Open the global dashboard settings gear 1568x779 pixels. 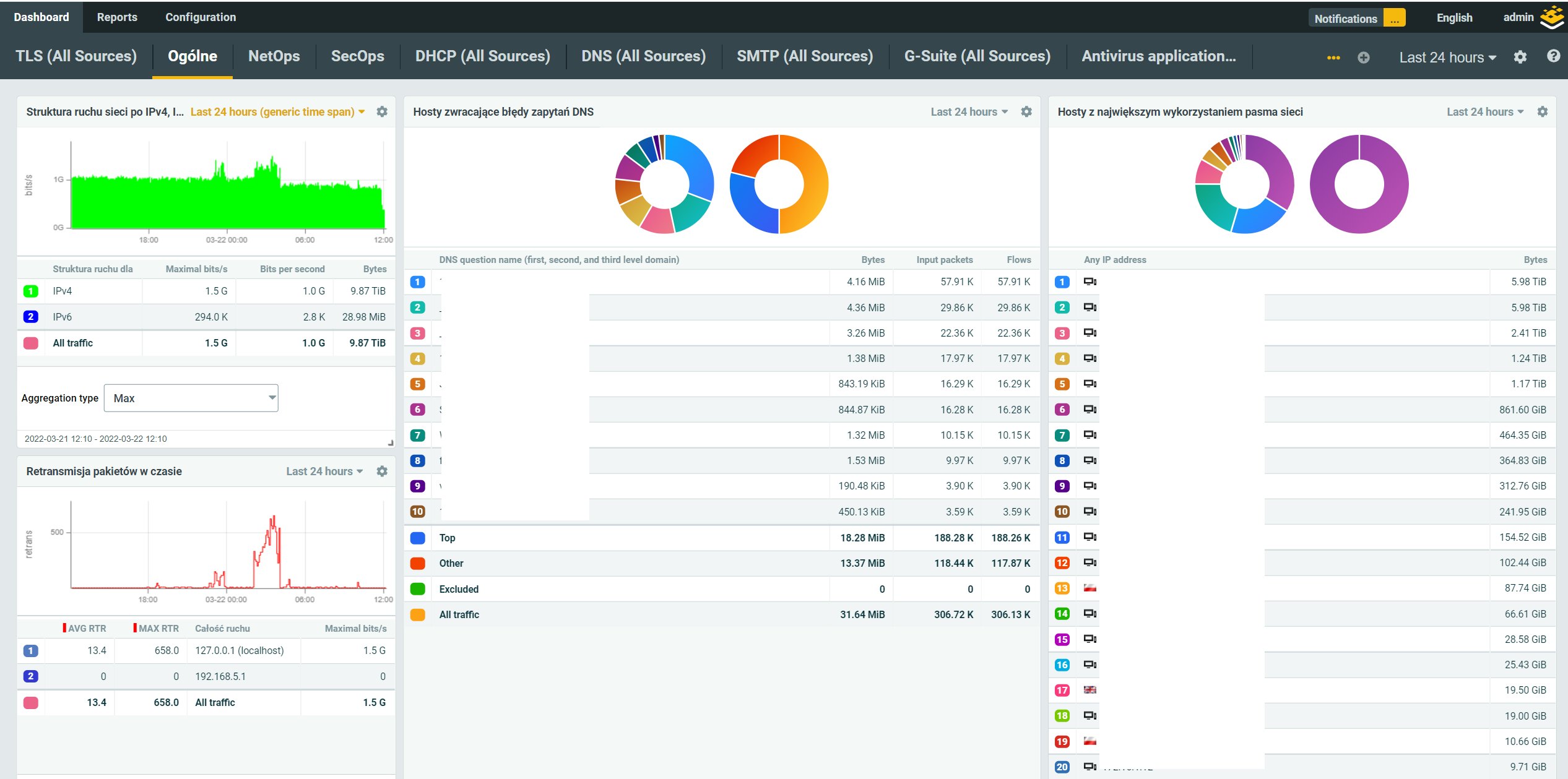(1520, 57)
